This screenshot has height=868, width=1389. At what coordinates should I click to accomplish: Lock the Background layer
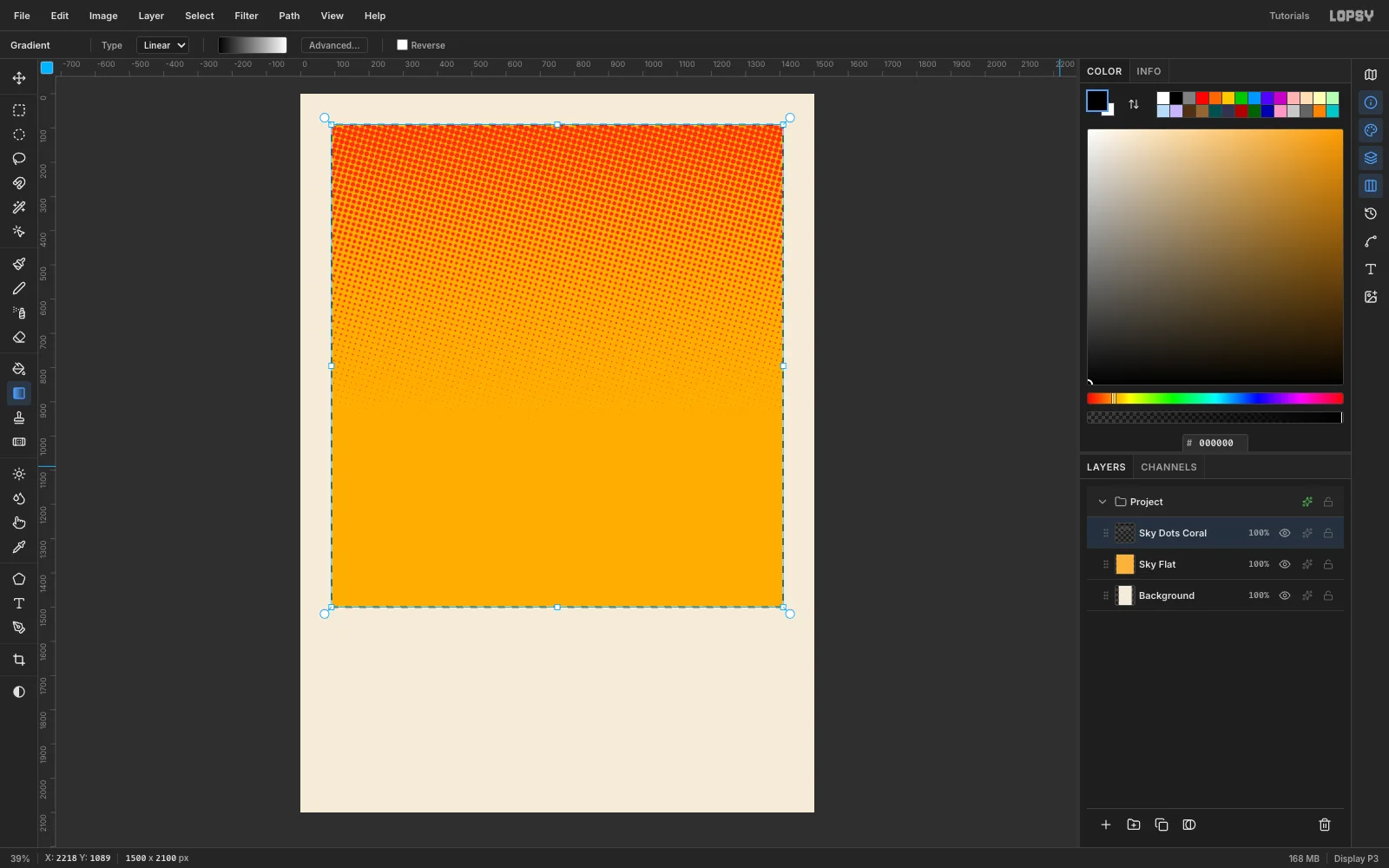(1328, 595)
